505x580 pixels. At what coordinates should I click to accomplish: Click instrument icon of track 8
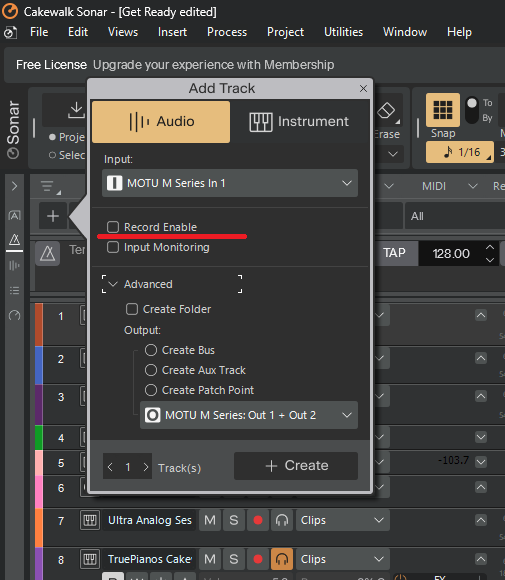[90, 559]
